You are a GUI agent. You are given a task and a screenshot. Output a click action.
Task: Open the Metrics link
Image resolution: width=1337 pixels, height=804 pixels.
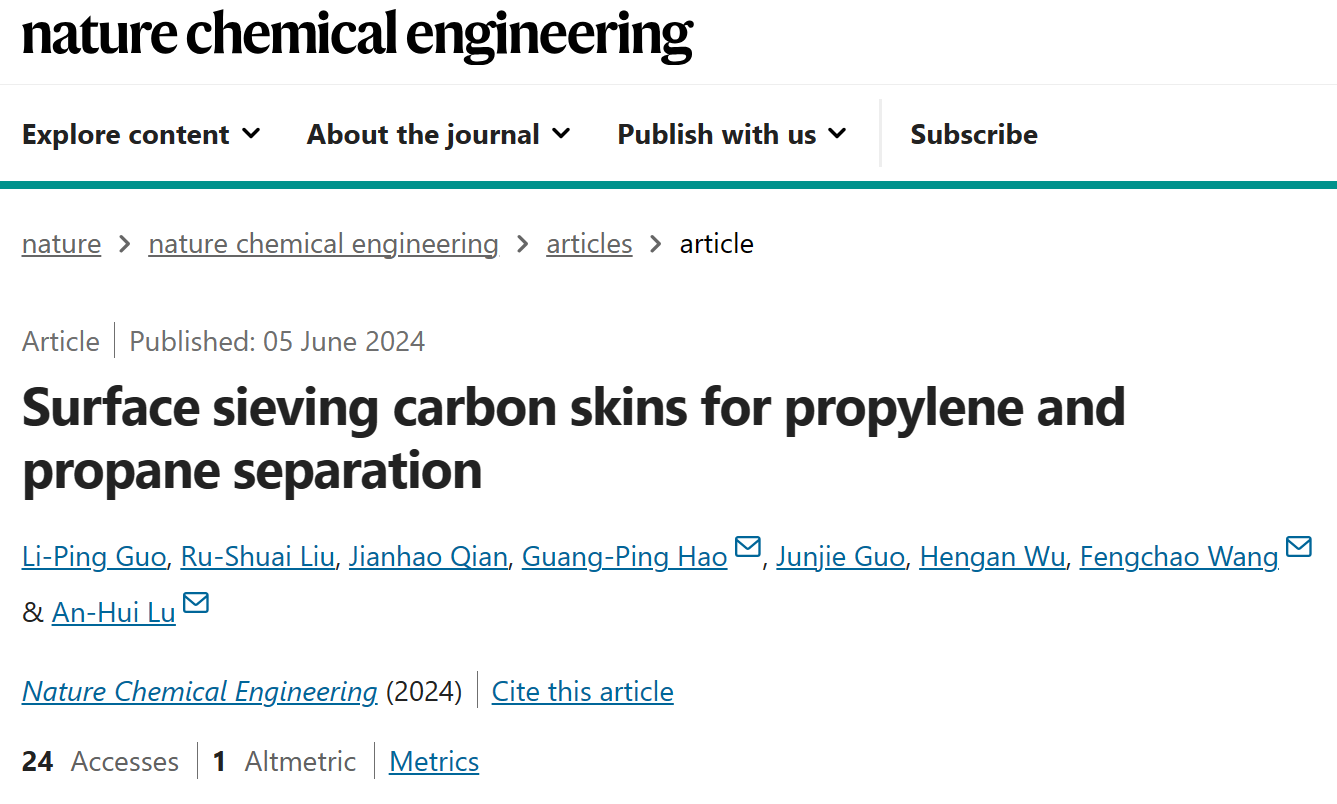434,761
